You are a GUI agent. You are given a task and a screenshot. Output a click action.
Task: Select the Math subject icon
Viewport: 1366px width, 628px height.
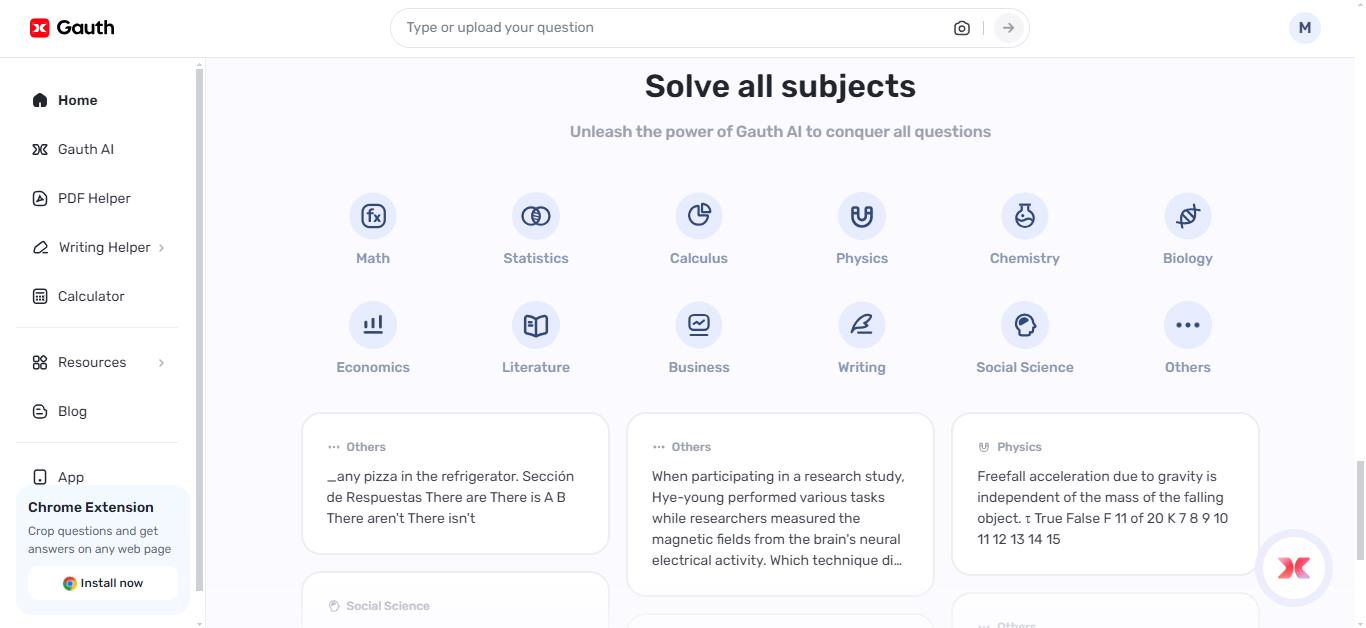tap(372, 215)
